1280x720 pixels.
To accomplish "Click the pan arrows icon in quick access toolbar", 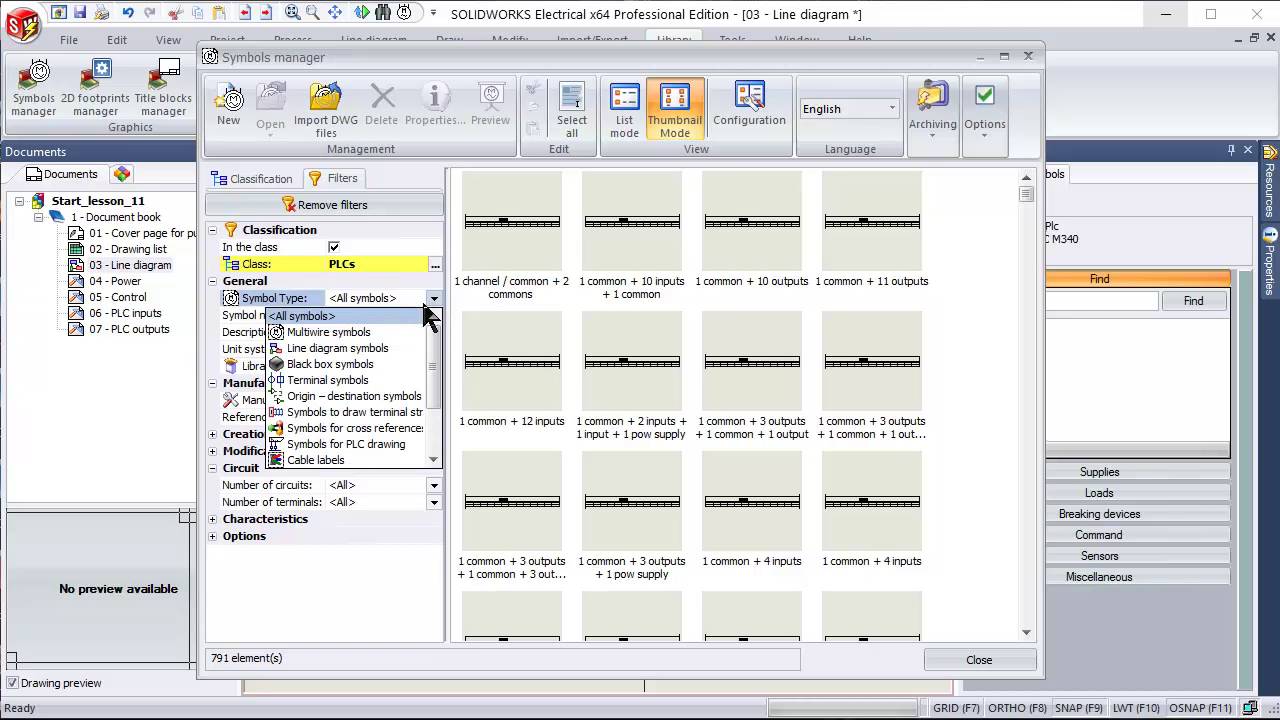I will [335, 13].
